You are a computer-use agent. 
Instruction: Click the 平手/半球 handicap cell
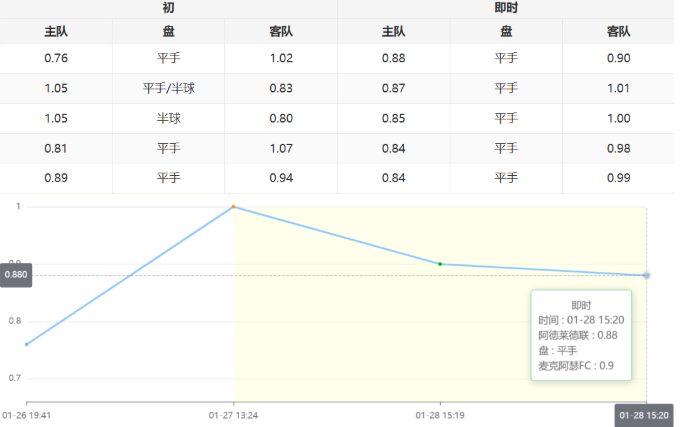pos(168,88)
